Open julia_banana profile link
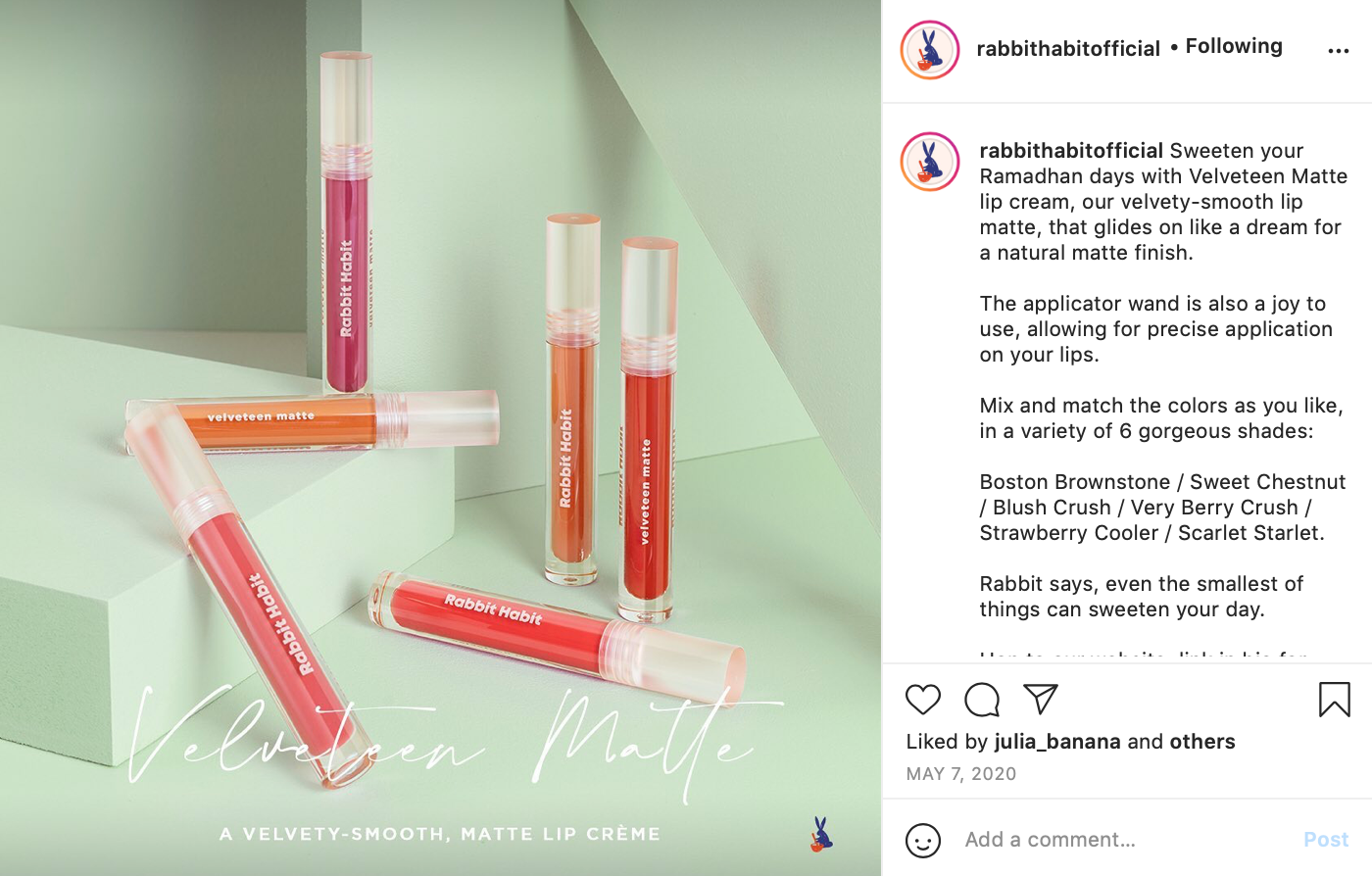 click(1057, 742)
